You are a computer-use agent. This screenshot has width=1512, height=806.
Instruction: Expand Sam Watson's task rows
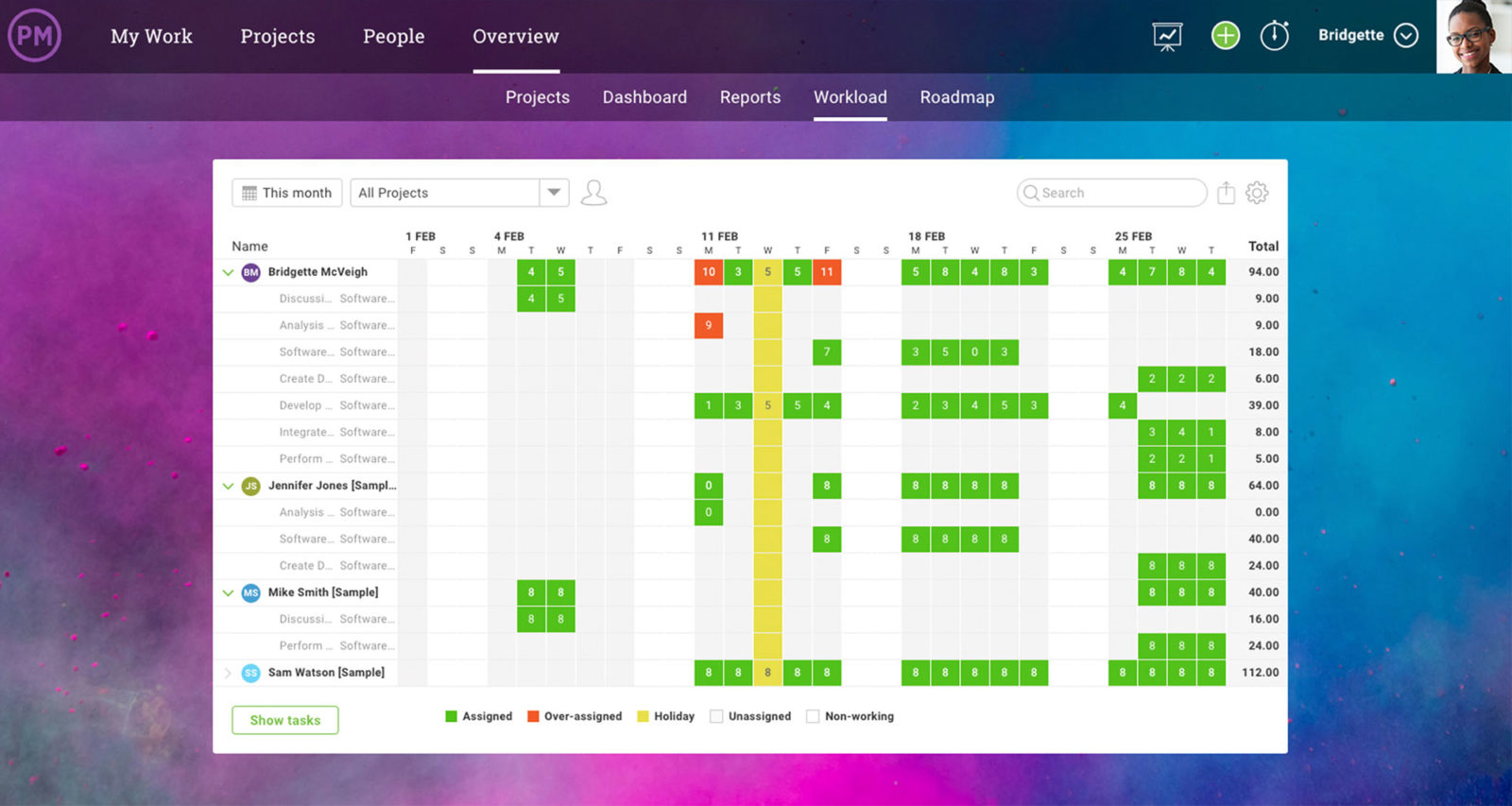[228, 673]
